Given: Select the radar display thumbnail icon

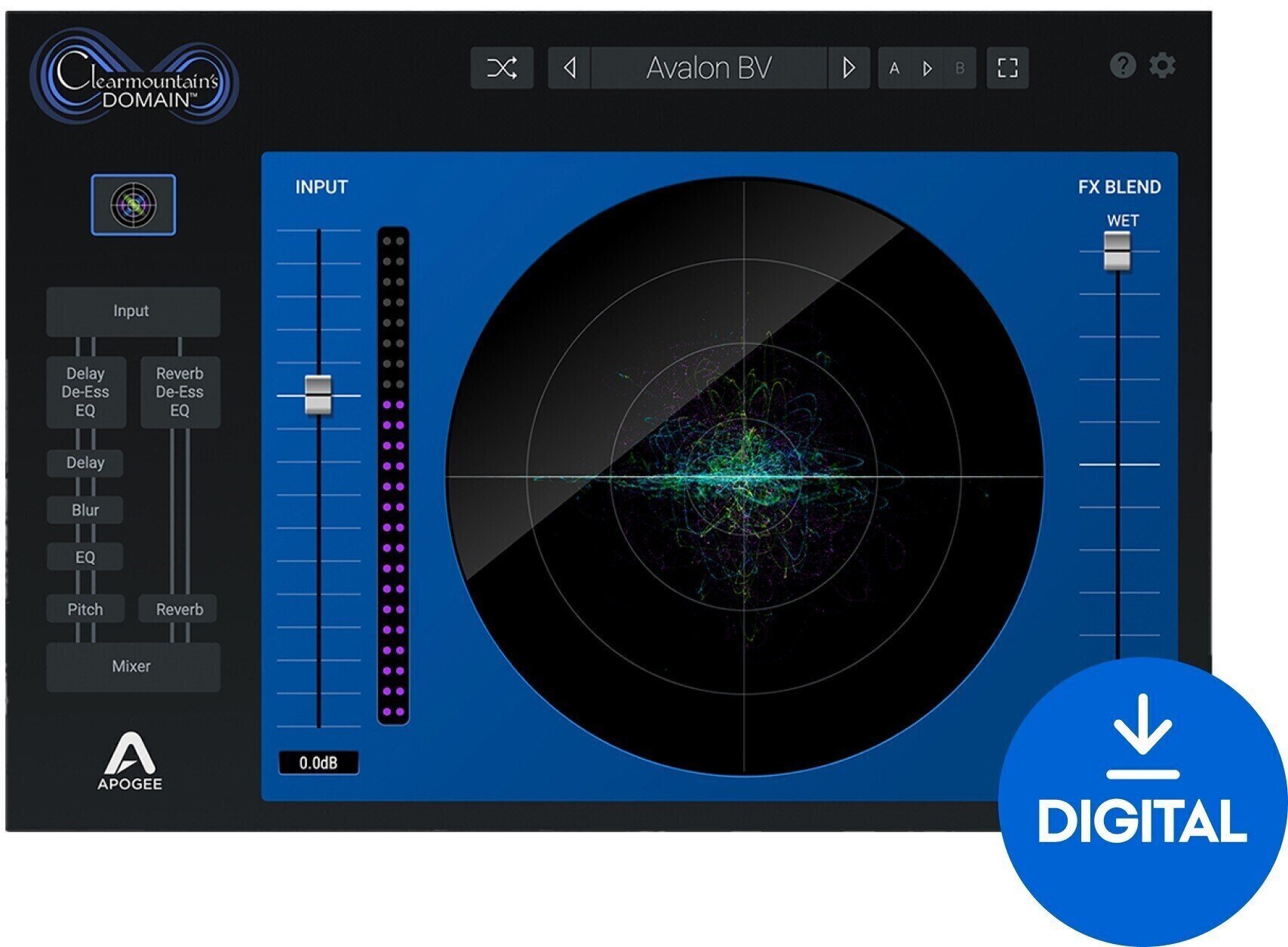Looking at the screenshot, I should click(x=132, y=206).
